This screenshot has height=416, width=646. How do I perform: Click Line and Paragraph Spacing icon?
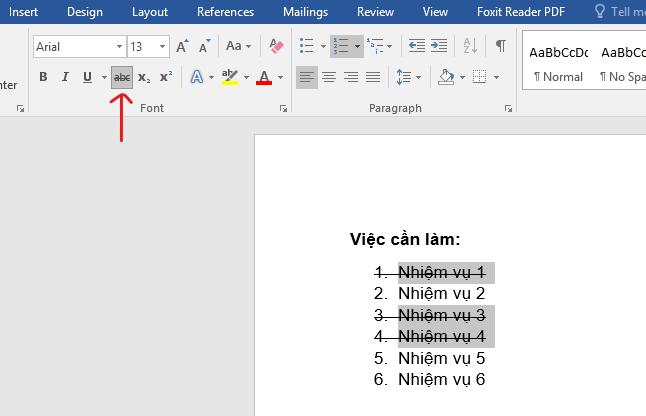(x=404, y=77)
